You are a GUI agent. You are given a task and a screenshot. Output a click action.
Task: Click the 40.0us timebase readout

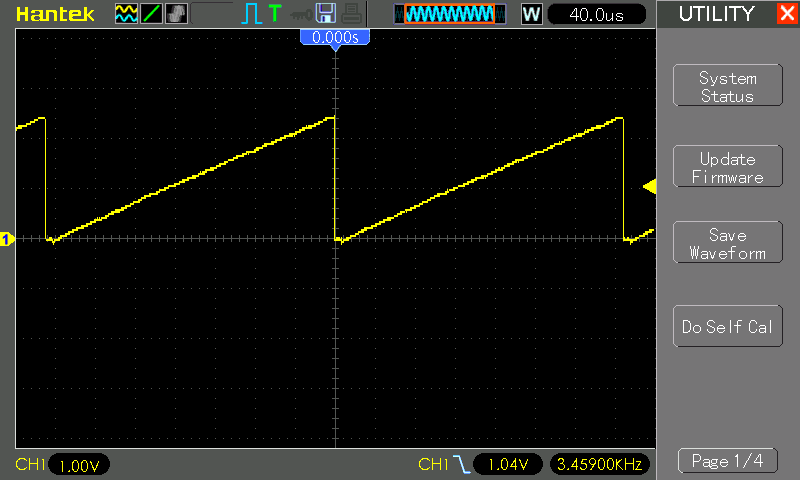click(x=596, y=14)
